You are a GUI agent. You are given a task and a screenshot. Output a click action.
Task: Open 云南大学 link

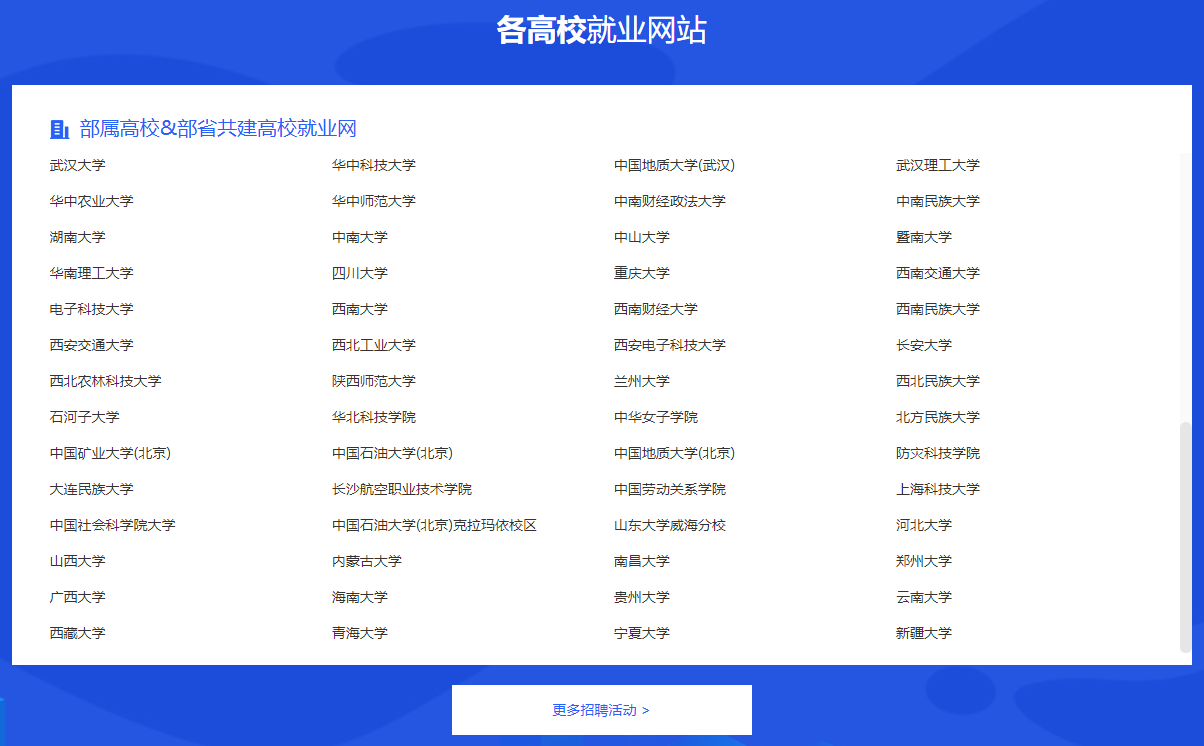tap(924, 597)
